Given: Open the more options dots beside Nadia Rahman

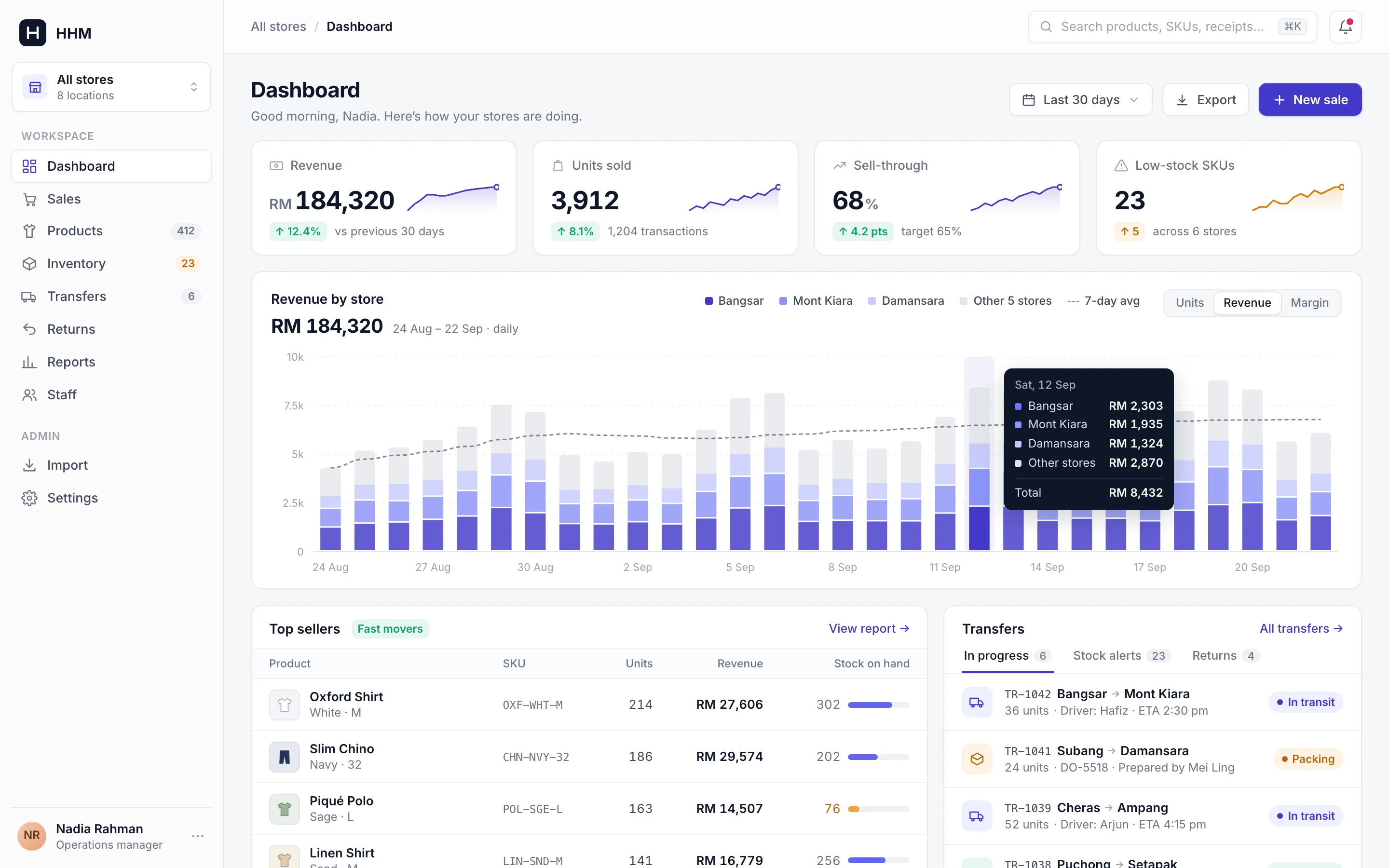Looking at the screenshot, I should (x=197, y=836).
